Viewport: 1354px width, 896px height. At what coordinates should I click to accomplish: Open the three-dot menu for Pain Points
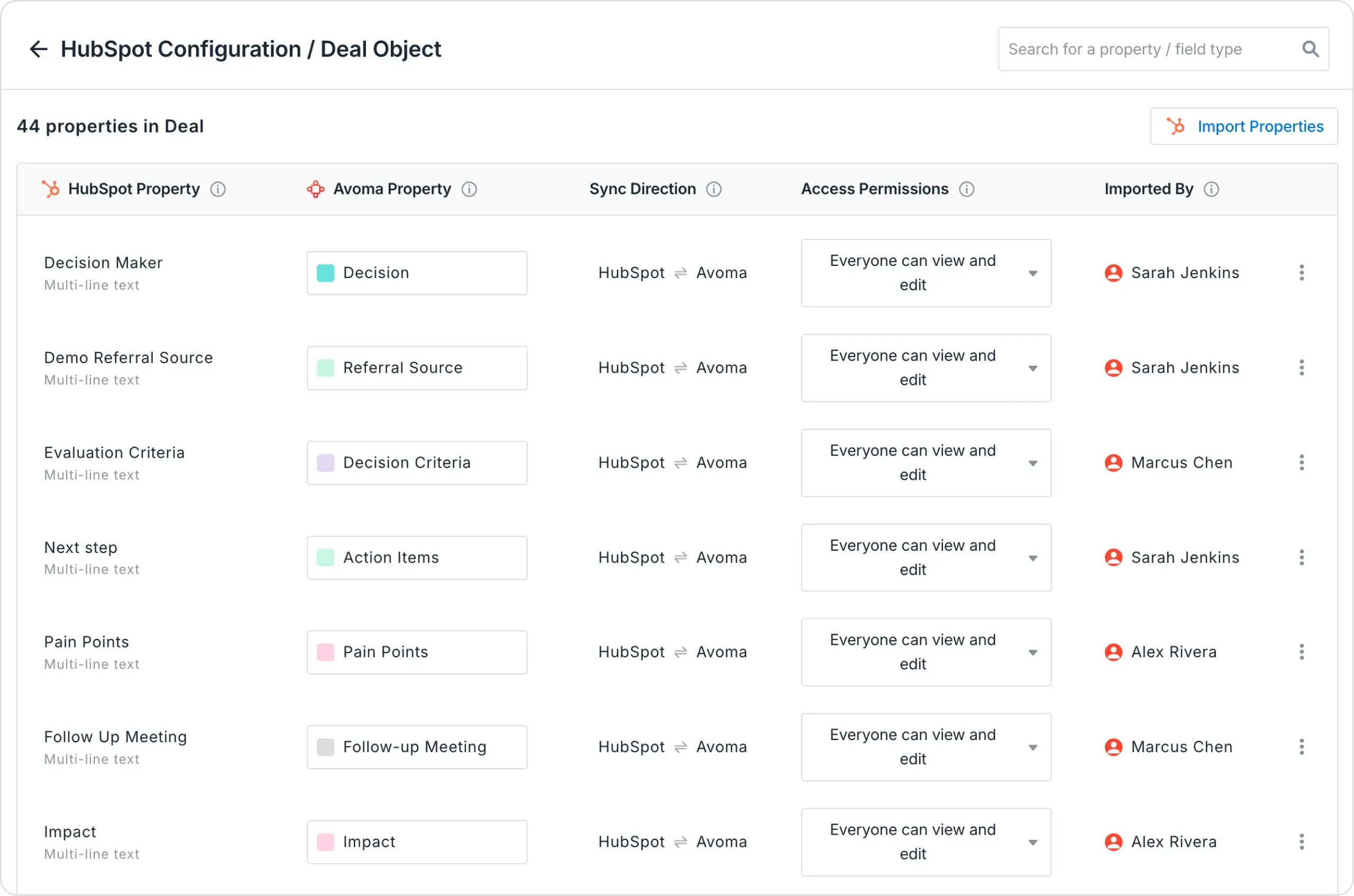coord(1302,652)
